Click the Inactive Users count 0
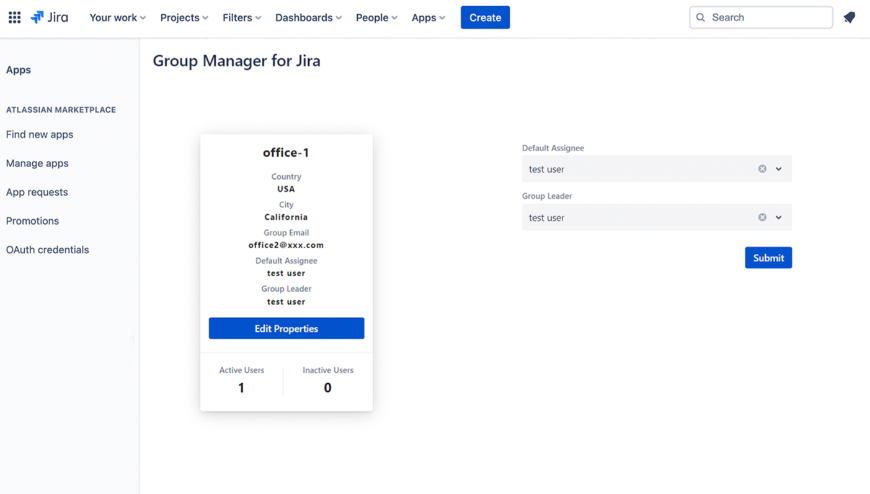 click(x=327, y=387)
